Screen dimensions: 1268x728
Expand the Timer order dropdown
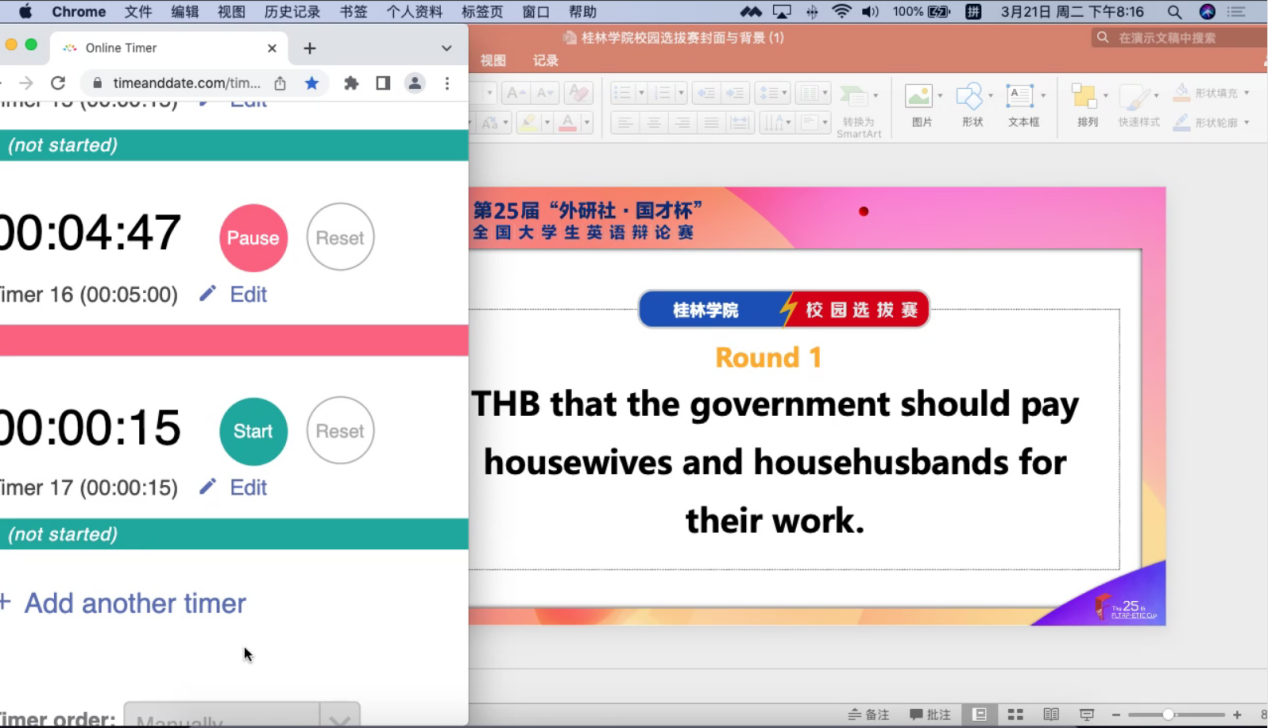pyautogui.click(x=340, y=720)
